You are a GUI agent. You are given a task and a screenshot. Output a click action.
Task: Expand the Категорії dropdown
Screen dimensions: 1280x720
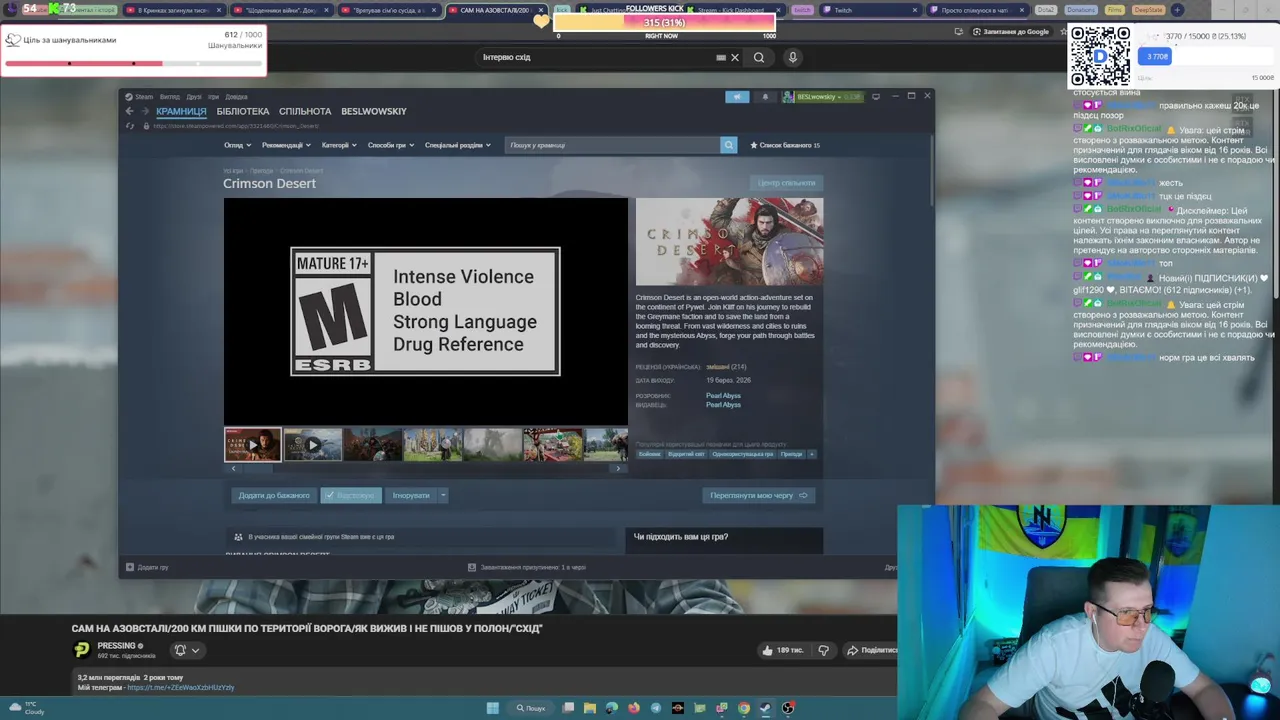[339, 145]
